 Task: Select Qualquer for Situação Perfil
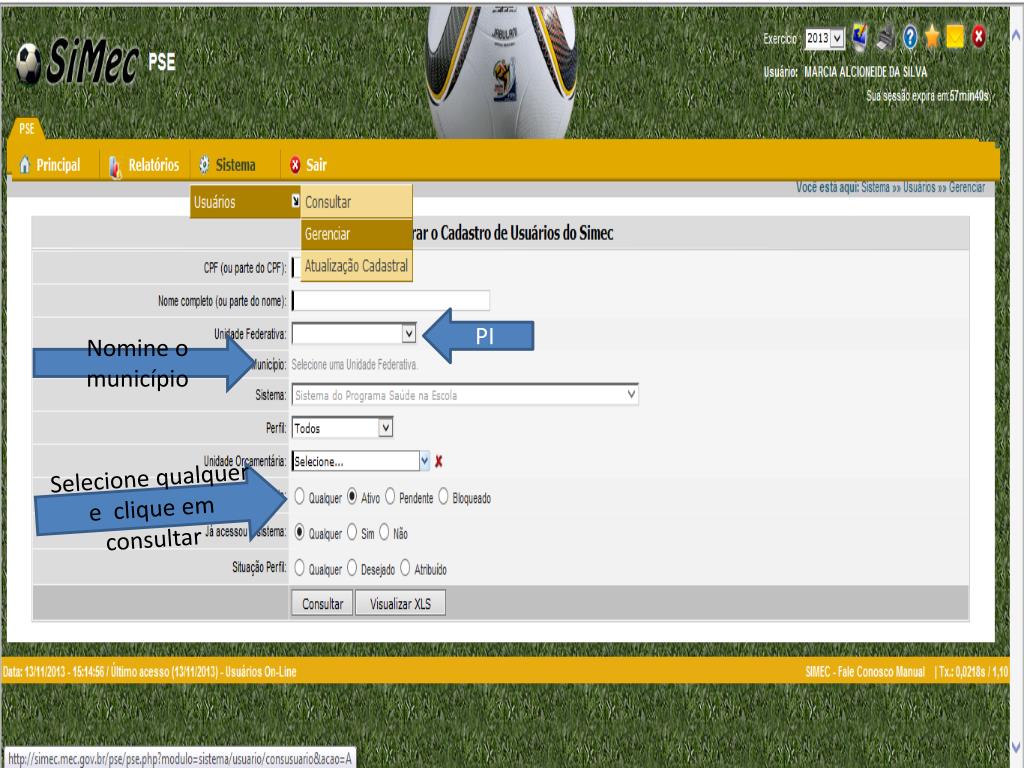[x=299, y=568]
